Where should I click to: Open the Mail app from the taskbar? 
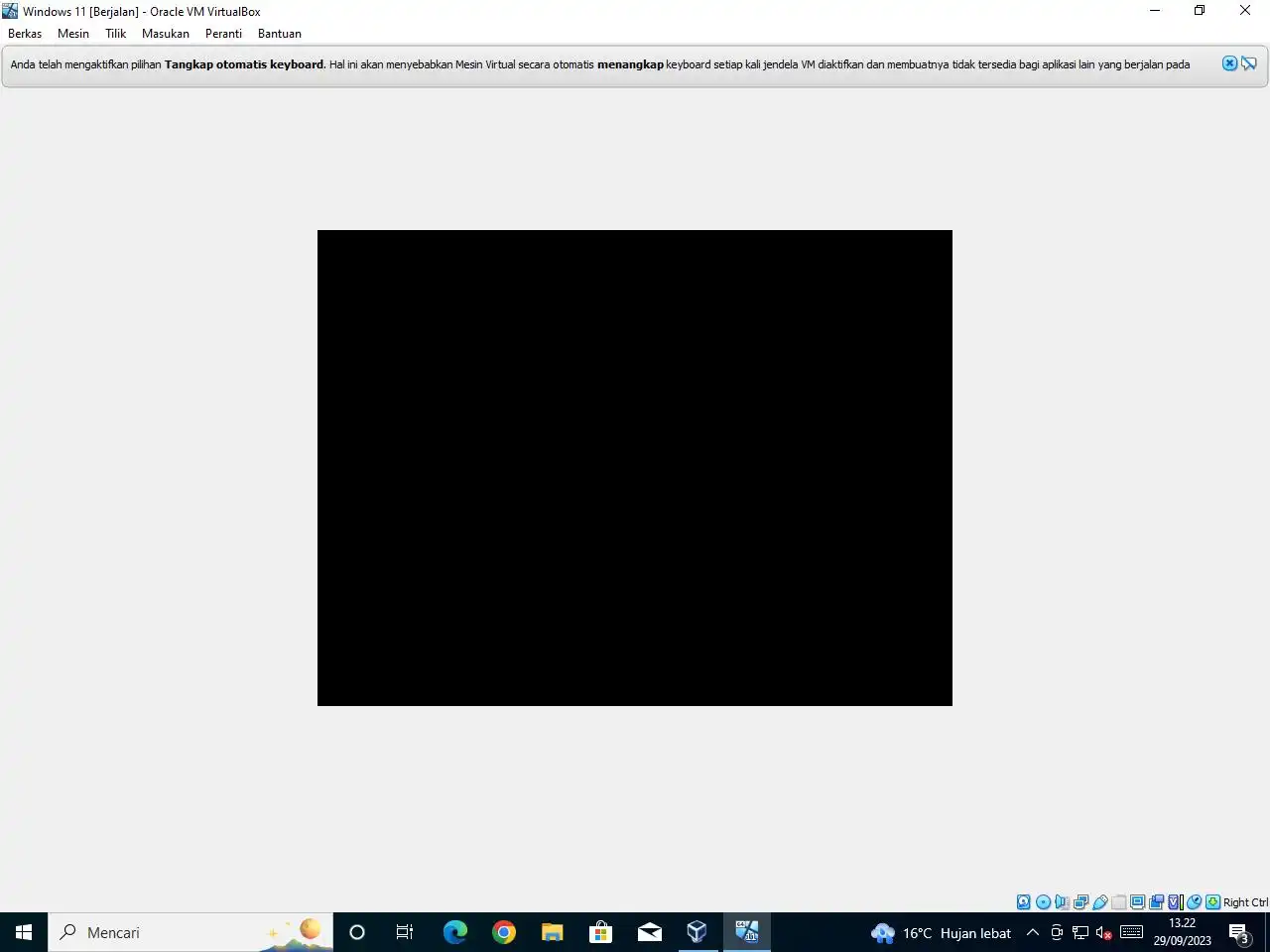click(649, 932)
